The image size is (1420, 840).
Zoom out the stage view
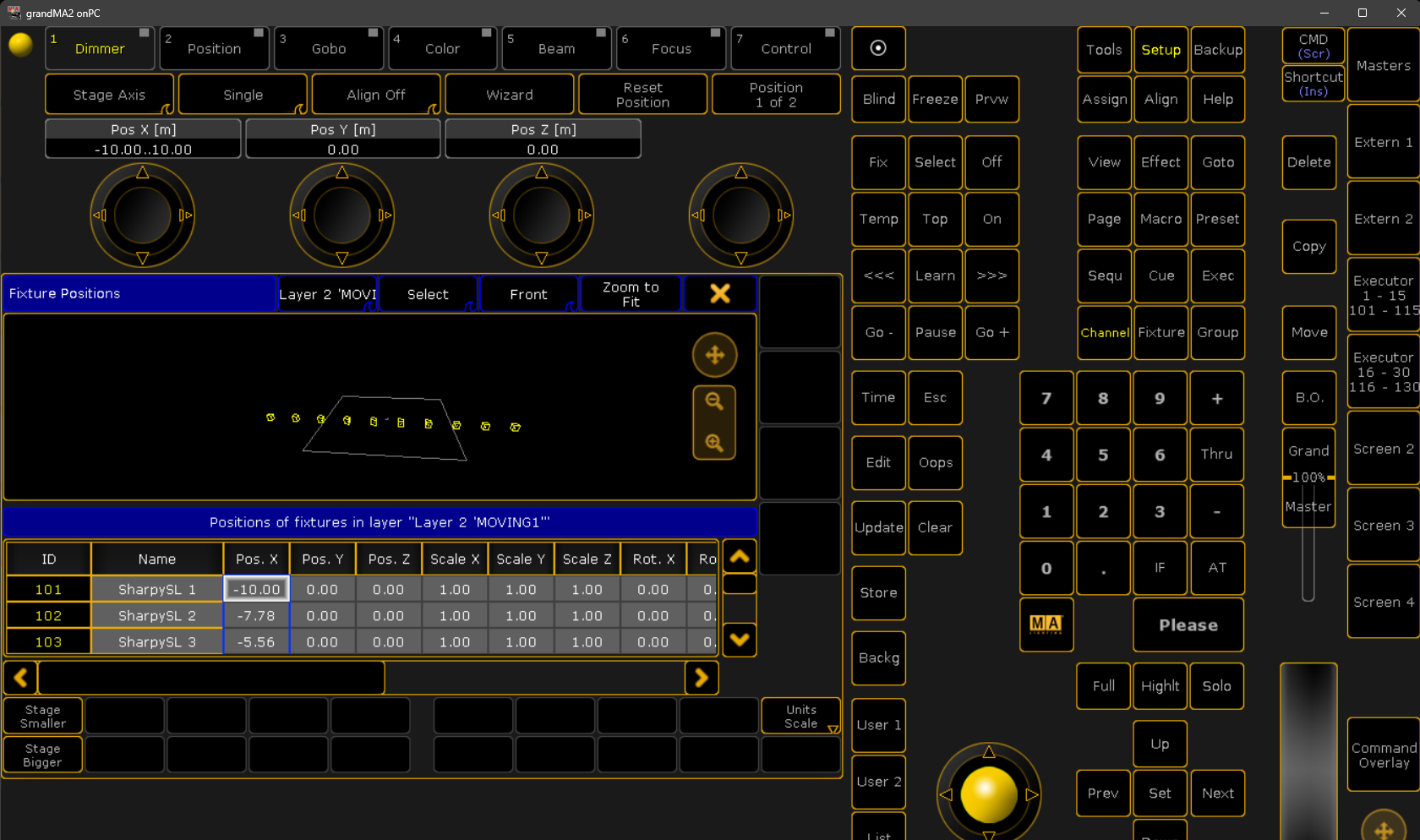pyautogui.click(x=714, y=401)
